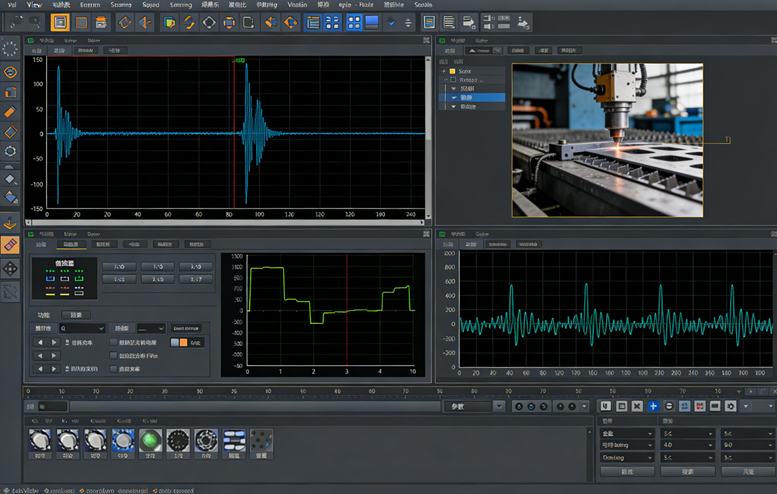Click the orange-highlighted frame icon in top toolbar
Screen dimensions: 777x494
coord(60,22)
